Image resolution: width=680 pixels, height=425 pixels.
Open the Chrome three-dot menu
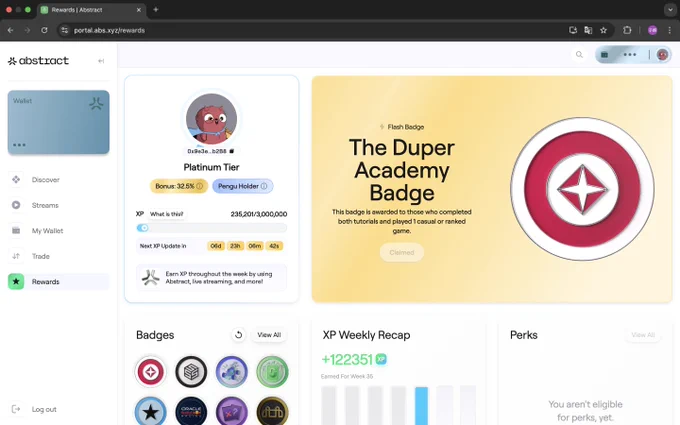tap(670, 30)
